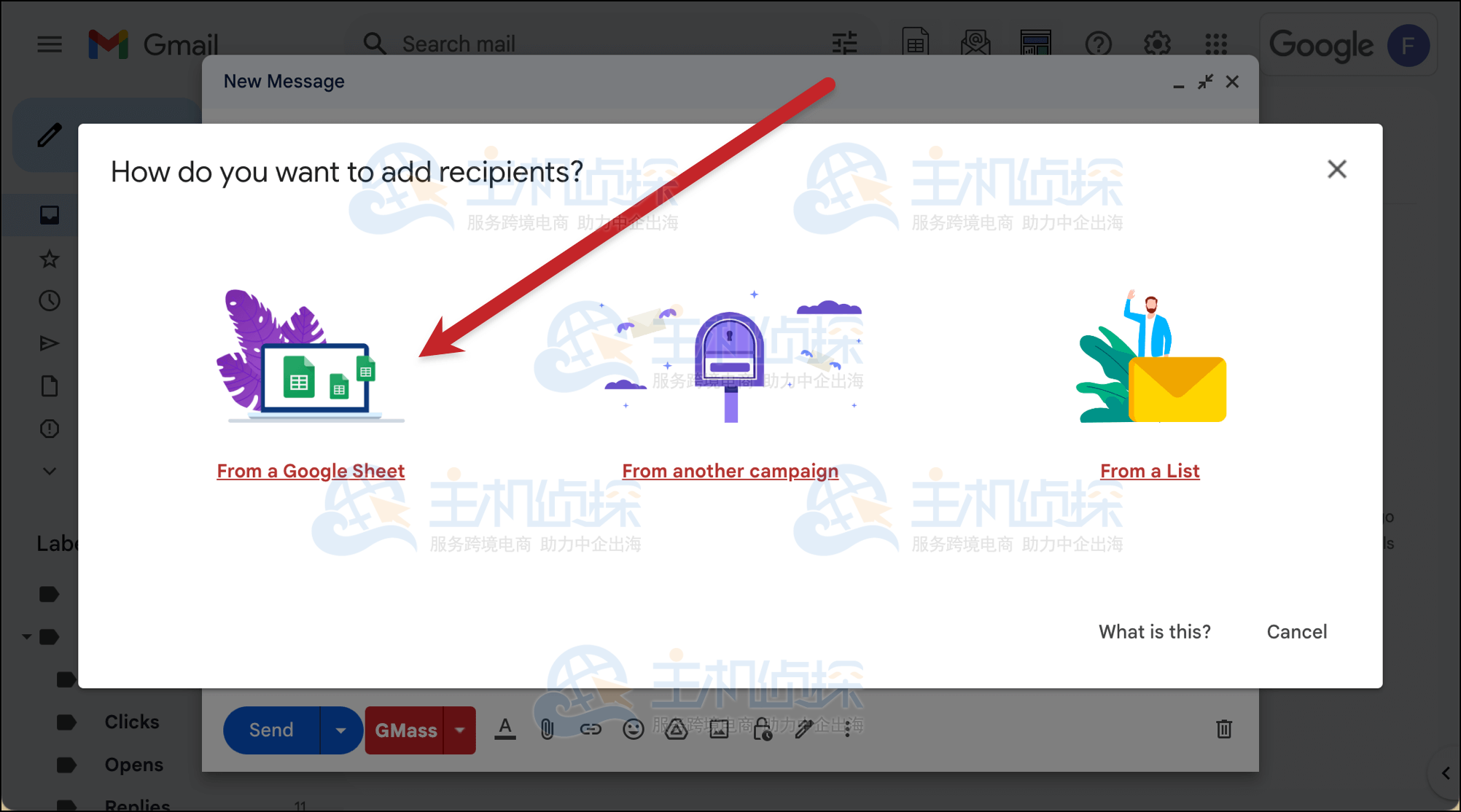This screenshot has height=812, width=1461.
Task: Open the Send button split arrow dropdown
Action: tap(340, 730)
